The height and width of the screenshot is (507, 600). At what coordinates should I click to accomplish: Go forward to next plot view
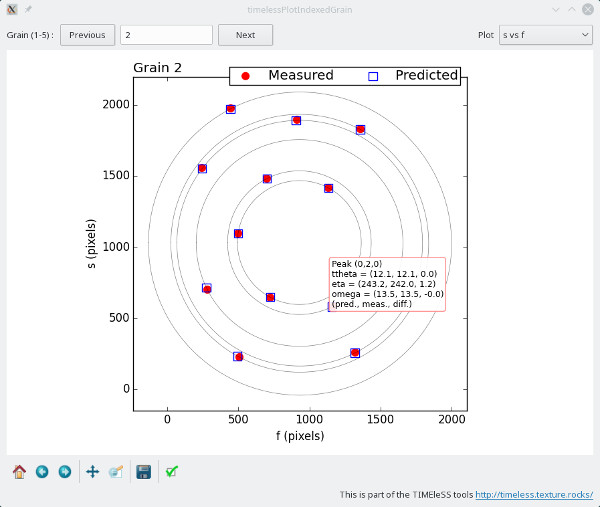click(65, 471)
